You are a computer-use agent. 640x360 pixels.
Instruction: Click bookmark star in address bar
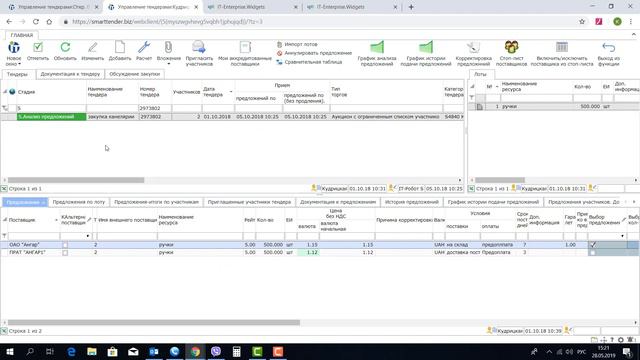582,22
